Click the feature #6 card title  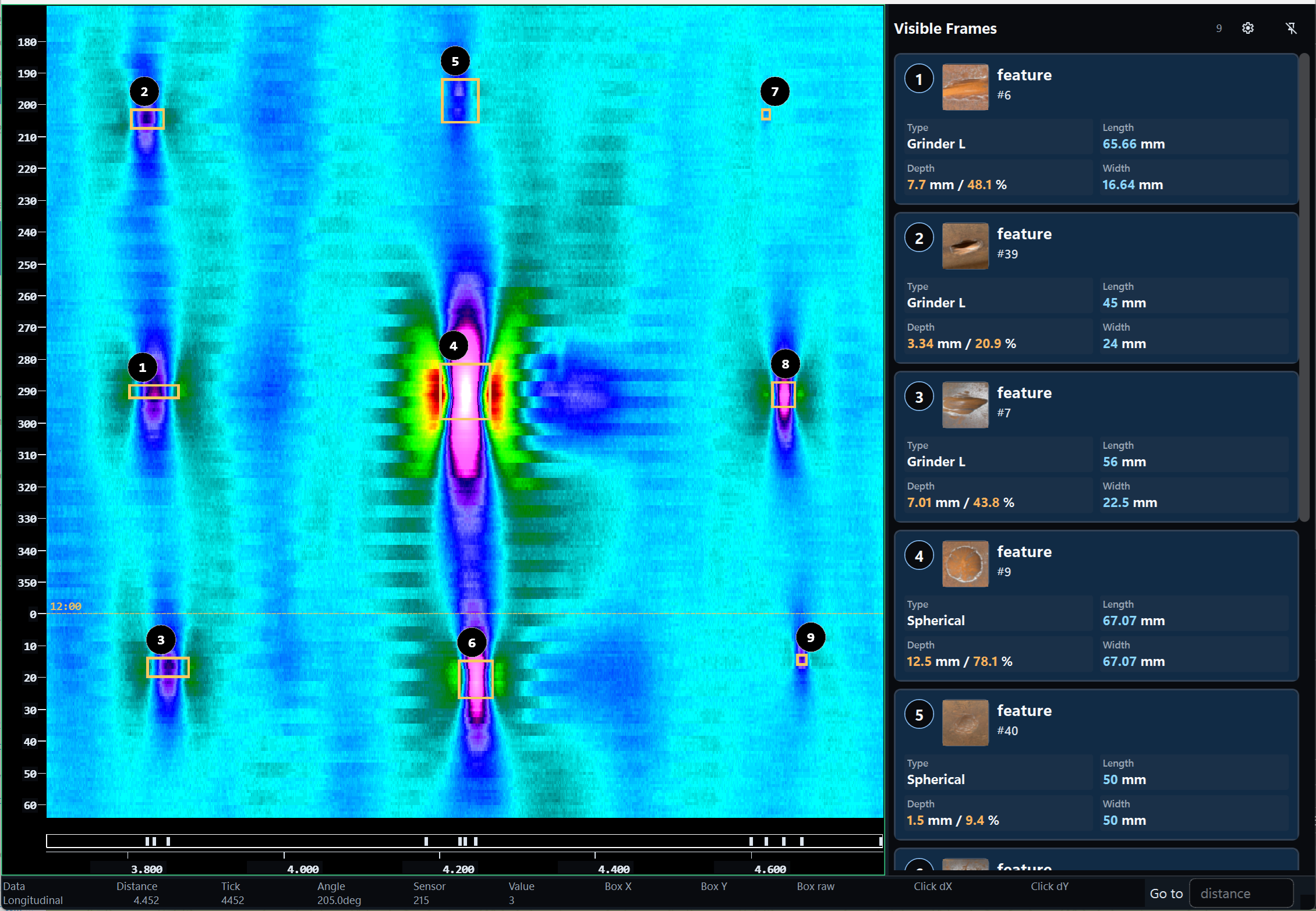pos(1024,75)
